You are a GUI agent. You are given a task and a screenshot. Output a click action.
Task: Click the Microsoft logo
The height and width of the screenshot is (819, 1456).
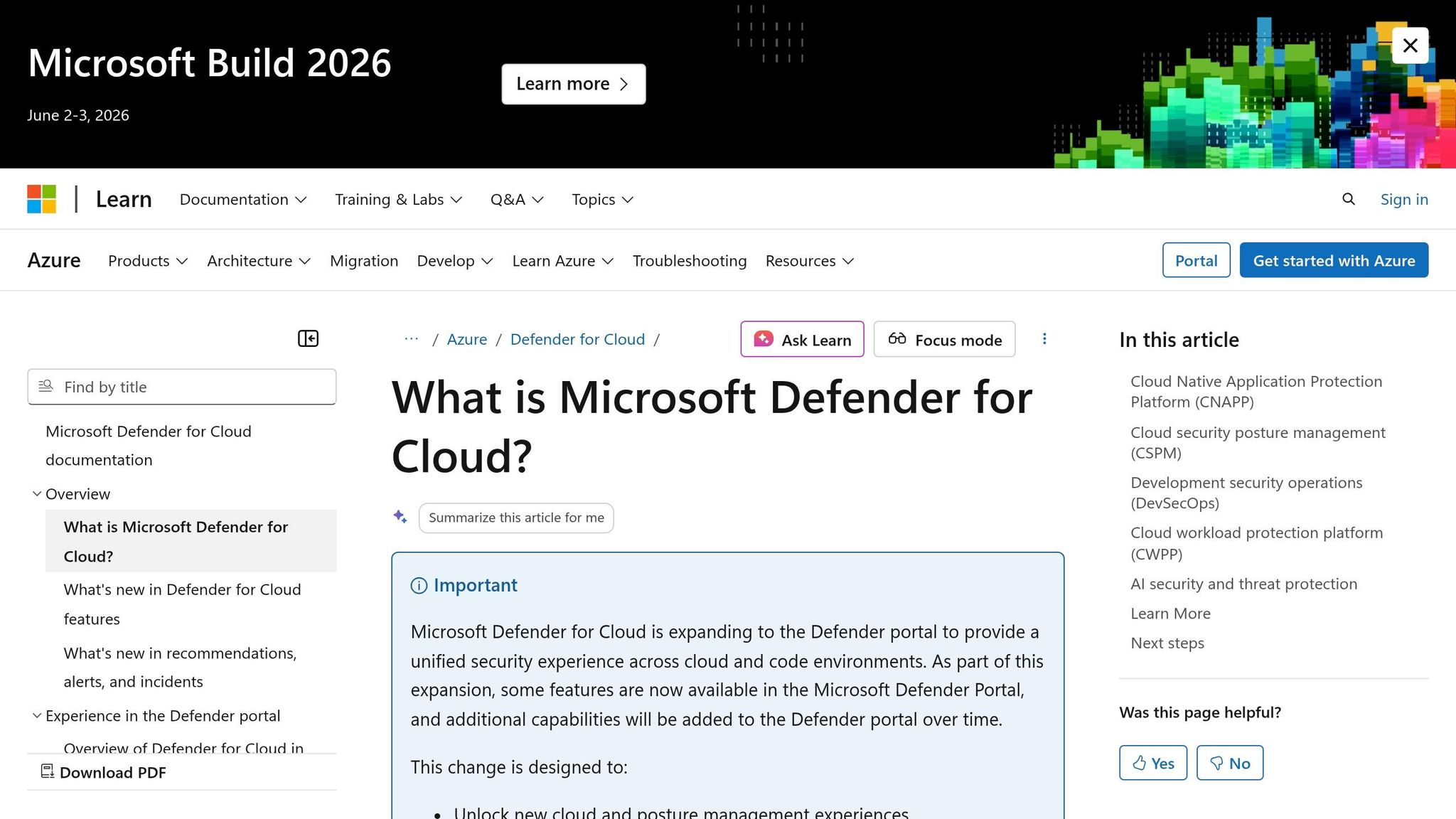[41, 199]
